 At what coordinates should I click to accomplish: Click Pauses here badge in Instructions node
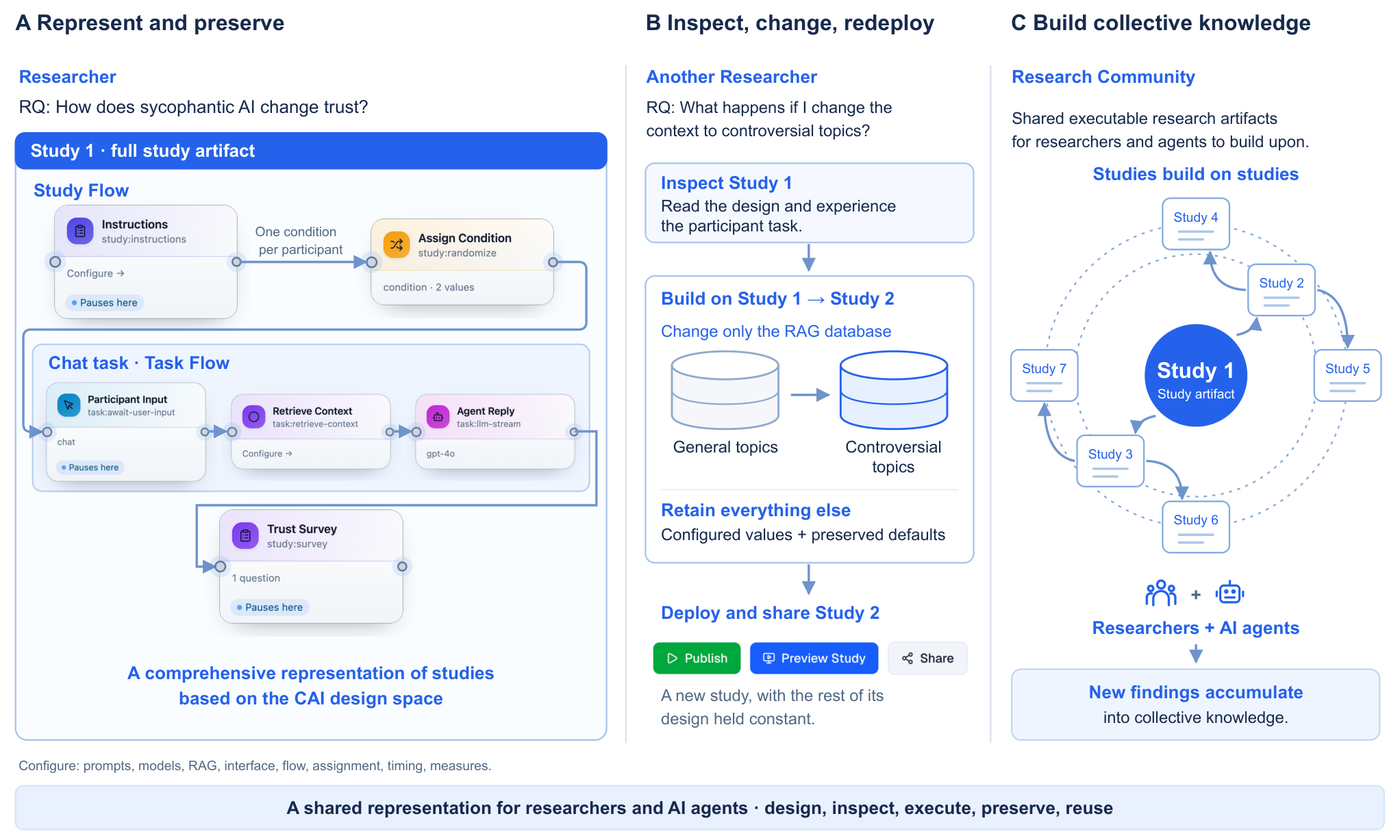[x=105, y=303]
